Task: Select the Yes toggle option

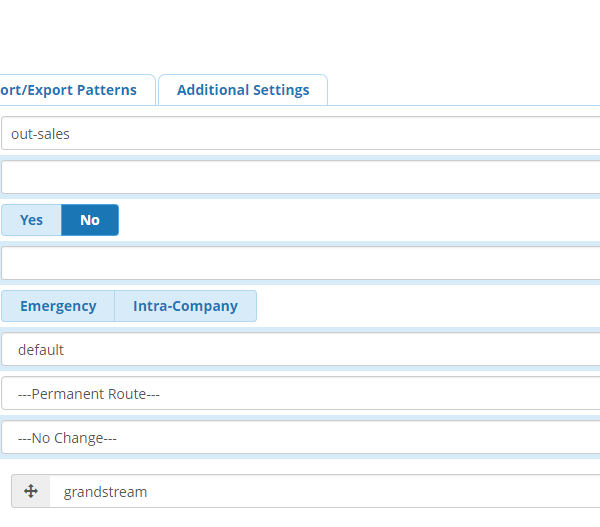Action: point(31,220)
